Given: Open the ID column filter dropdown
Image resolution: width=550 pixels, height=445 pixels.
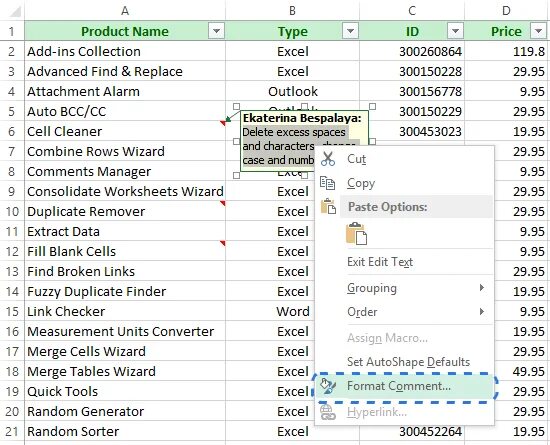Looking at the screenshot, I should point(455,31).
